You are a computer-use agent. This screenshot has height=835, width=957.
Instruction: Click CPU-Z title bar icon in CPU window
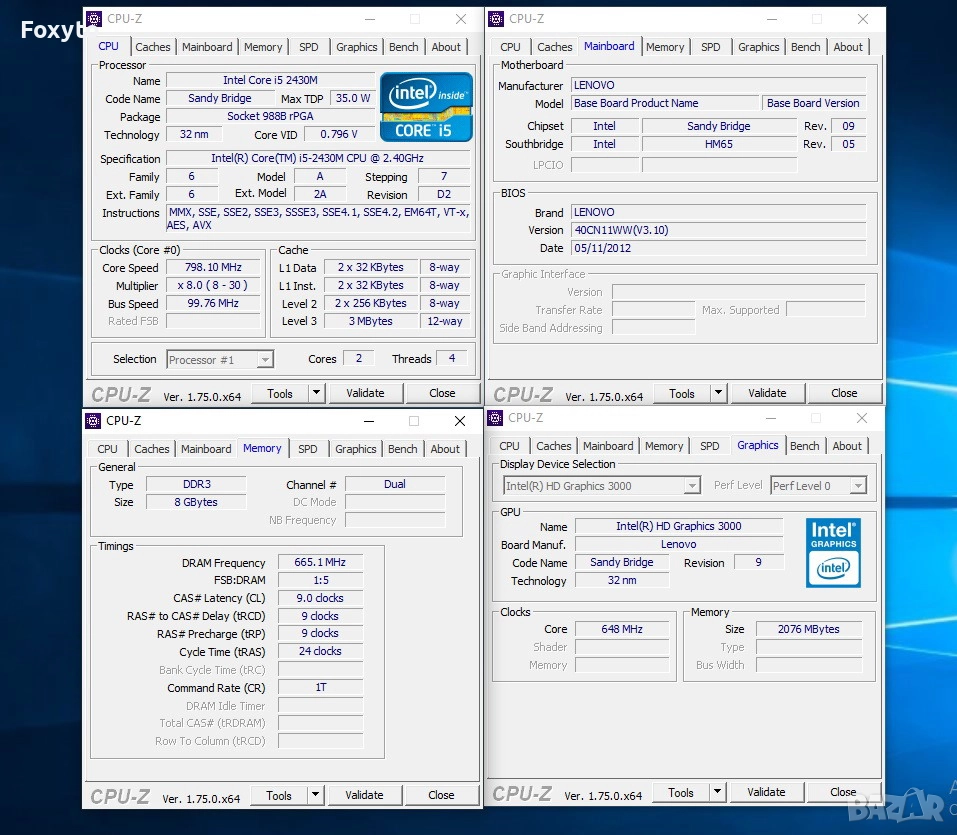pos(94,19)
